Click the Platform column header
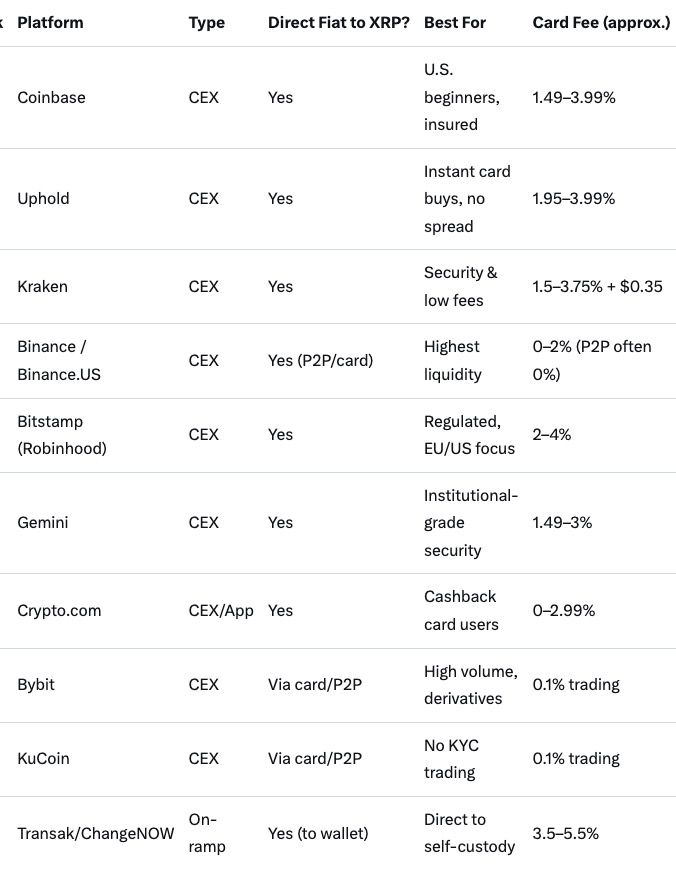The image size is (676, 880). pyautogui.click(x=51, y=22)
